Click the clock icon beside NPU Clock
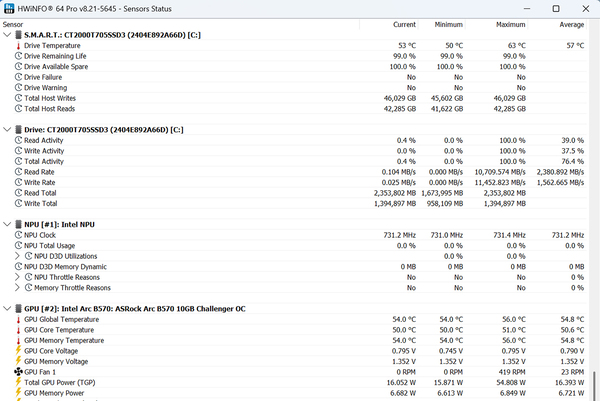The width and height of the screenshot is (600, 401). tap(18, 235)
